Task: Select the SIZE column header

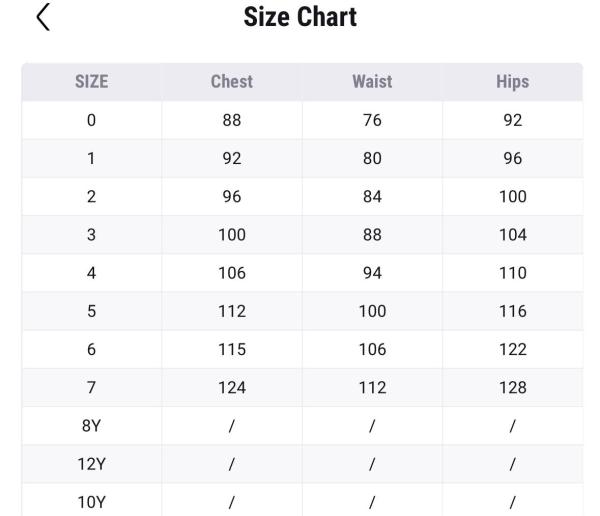Action: click(91, 82)
